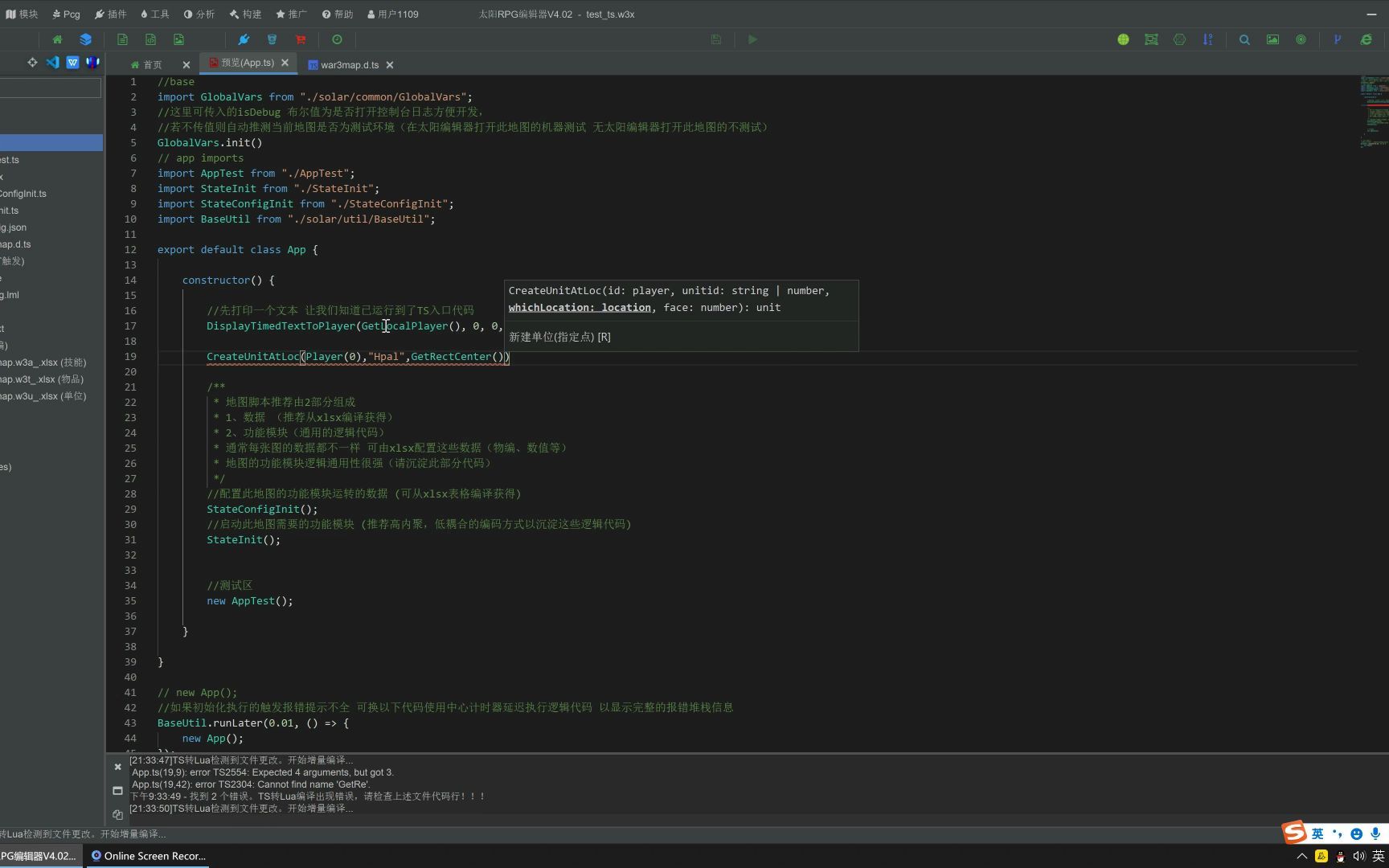The image size is (1389, 868).
Task: Click the crosshair locate icon in sidebar header
Action: 32,62
